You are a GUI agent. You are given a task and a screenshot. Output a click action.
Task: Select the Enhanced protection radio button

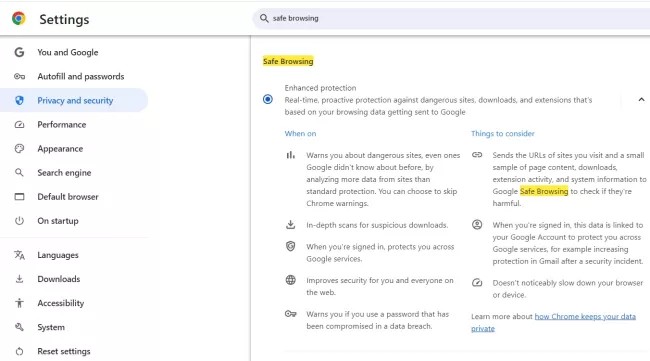tap(268, 99)
